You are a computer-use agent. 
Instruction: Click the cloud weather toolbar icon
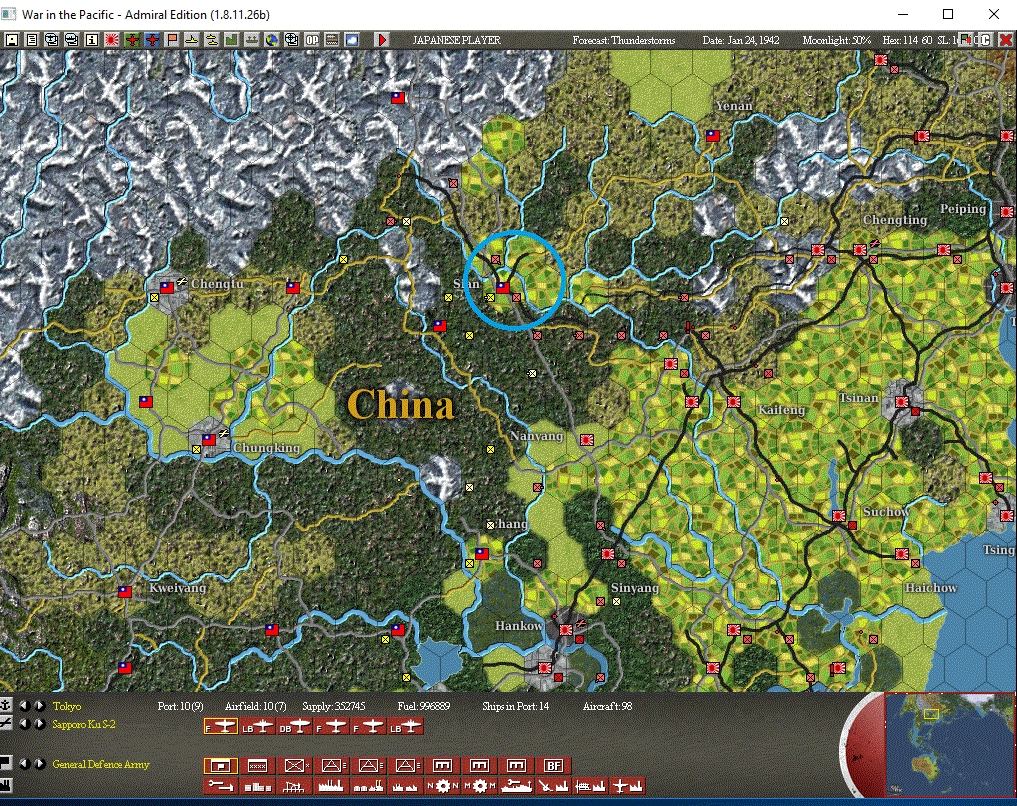pos(352,40)
